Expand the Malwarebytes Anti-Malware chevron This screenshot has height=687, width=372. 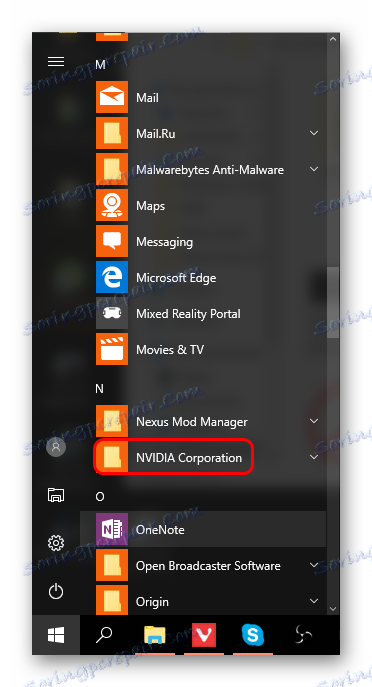[314, 169]
